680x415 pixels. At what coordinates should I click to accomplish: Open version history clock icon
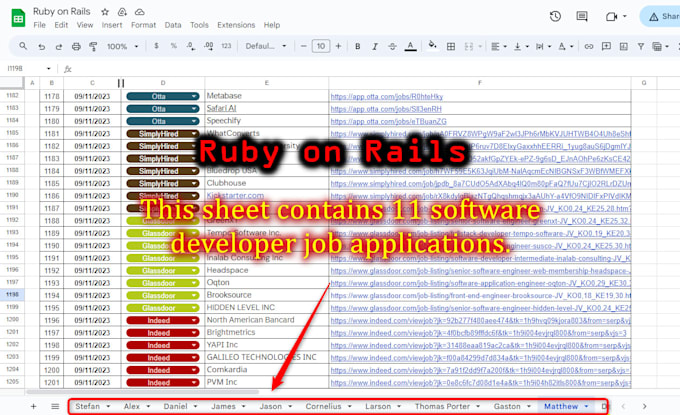click(x=555, y=16)
